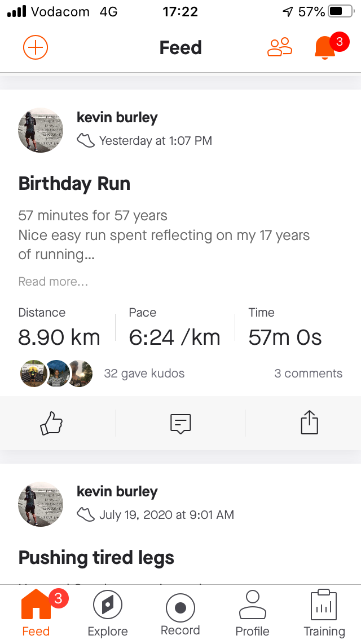Switch to the Record tab
Viewport: 361px width, 640px height.
(180, 613)
